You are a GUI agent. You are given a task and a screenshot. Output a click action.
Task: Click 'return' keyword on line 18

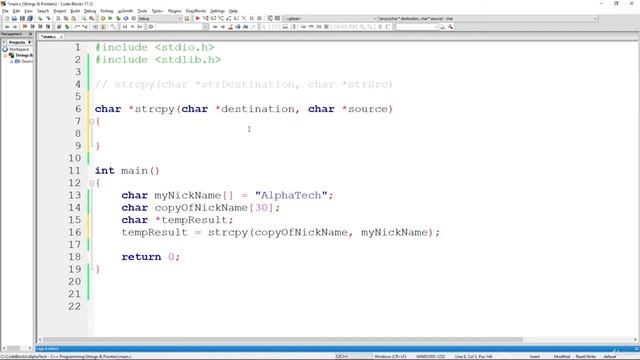[x=141, y=257]
